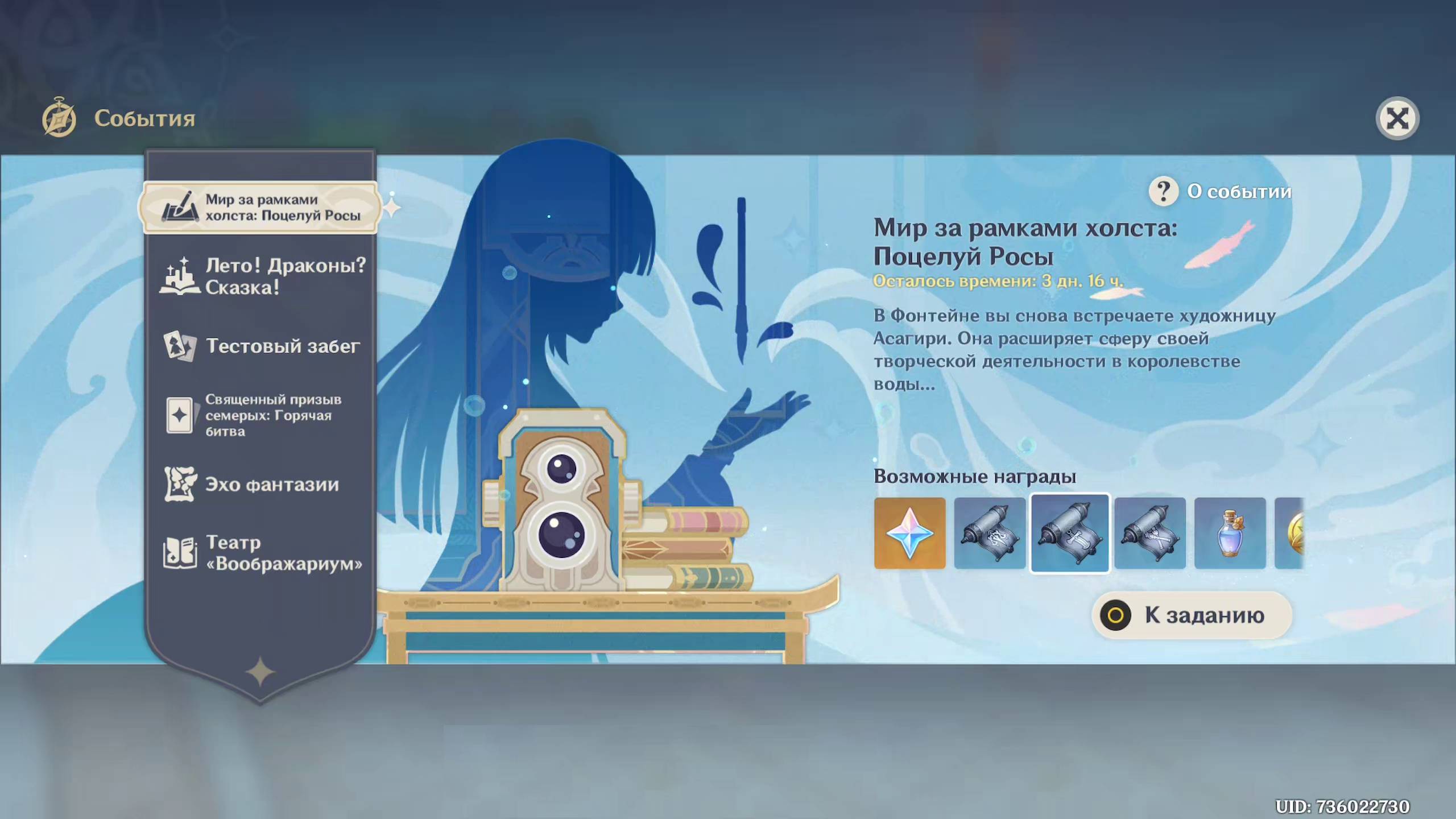Click the castle book icon in sidebar

[179, 277]
